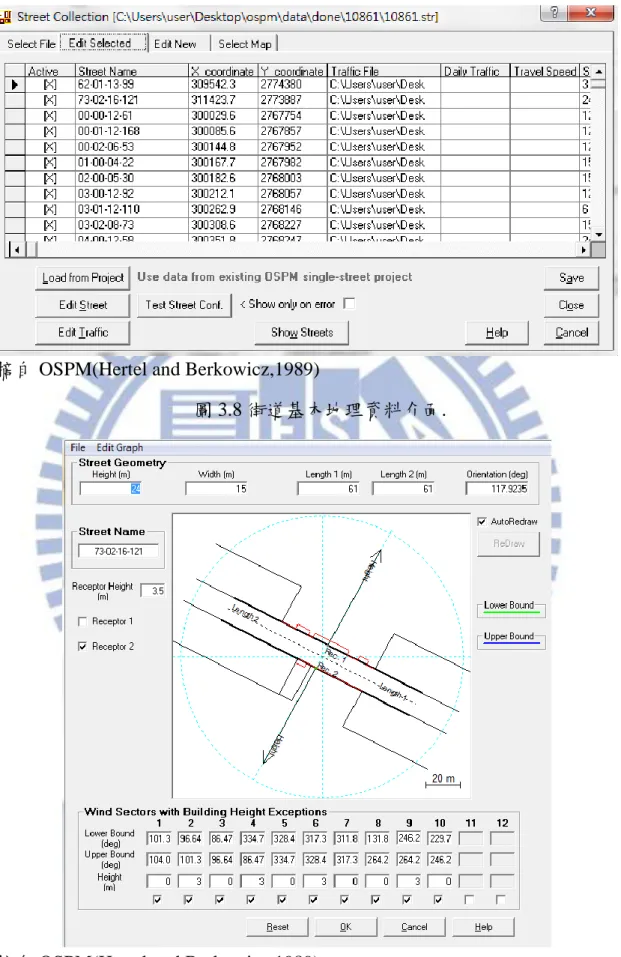Click the Width (m) input field
The height and width of the screenshot is (957, 621).
tap(217, 488)
